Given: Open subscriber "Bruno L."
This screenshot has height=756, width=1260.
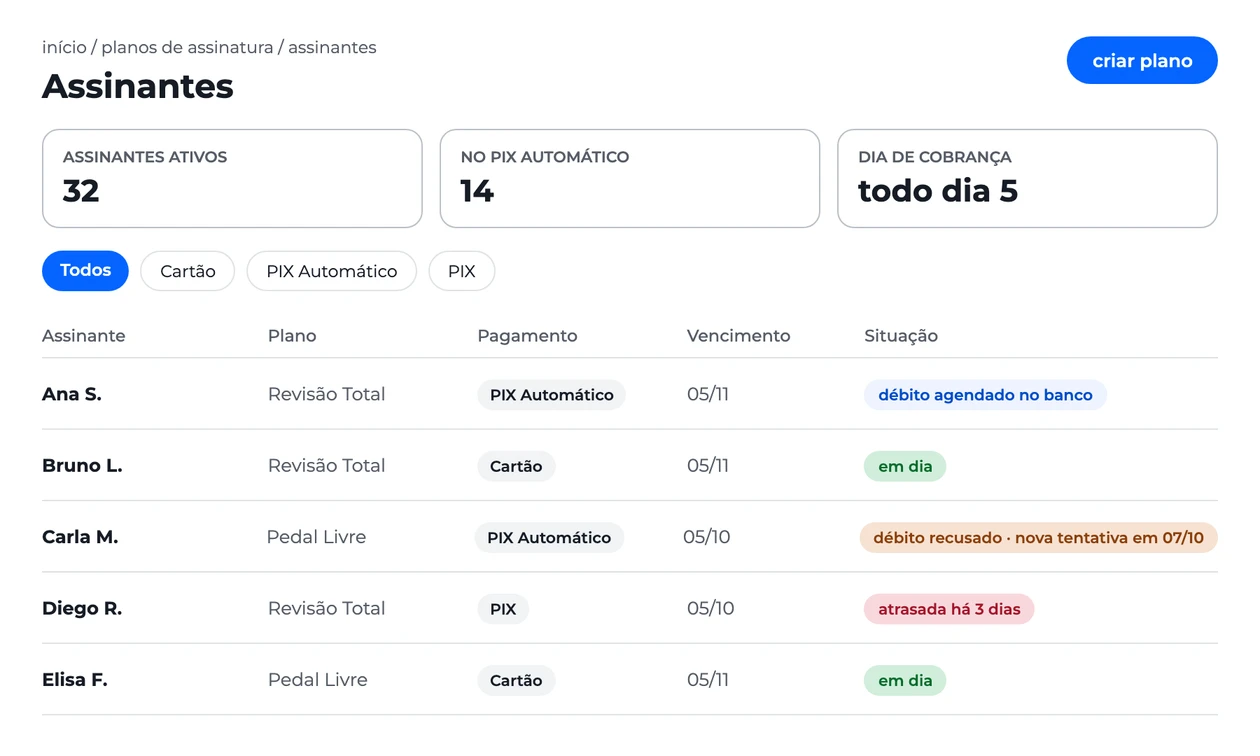Looking at the screenshot, I should click(82, 465).
